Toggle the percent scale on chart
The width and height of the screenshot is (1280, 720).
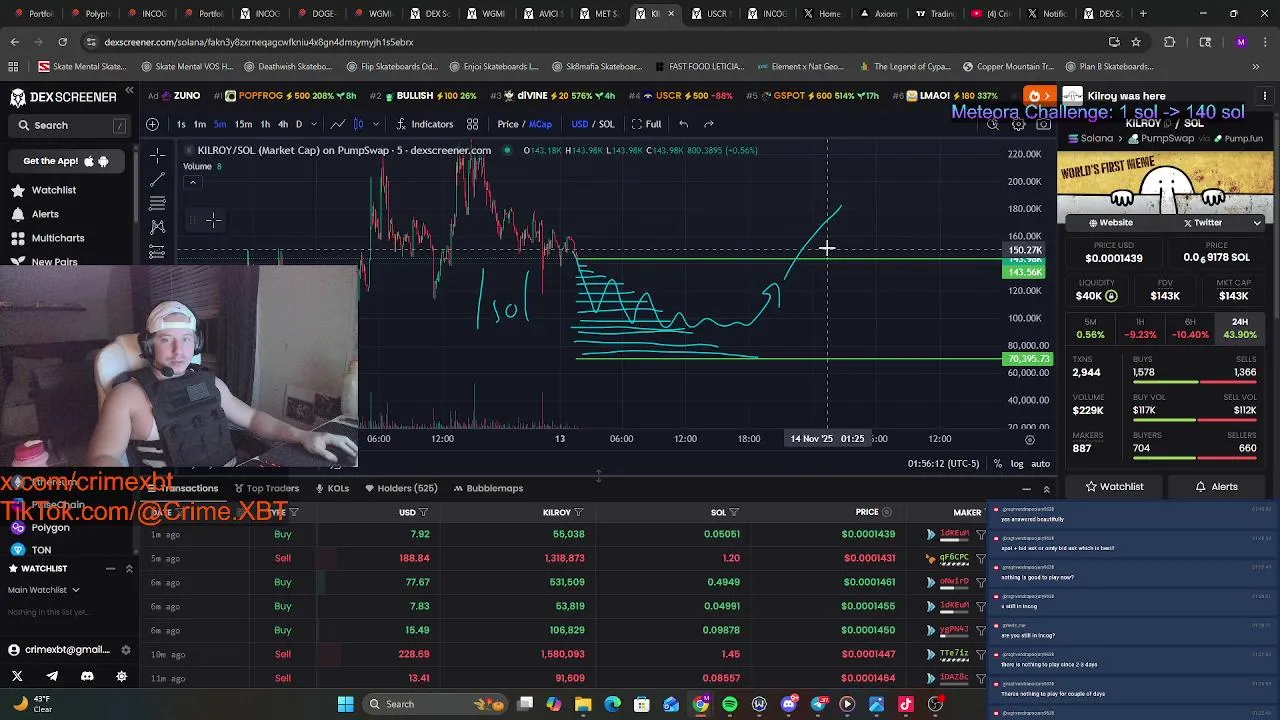(998, 464)
